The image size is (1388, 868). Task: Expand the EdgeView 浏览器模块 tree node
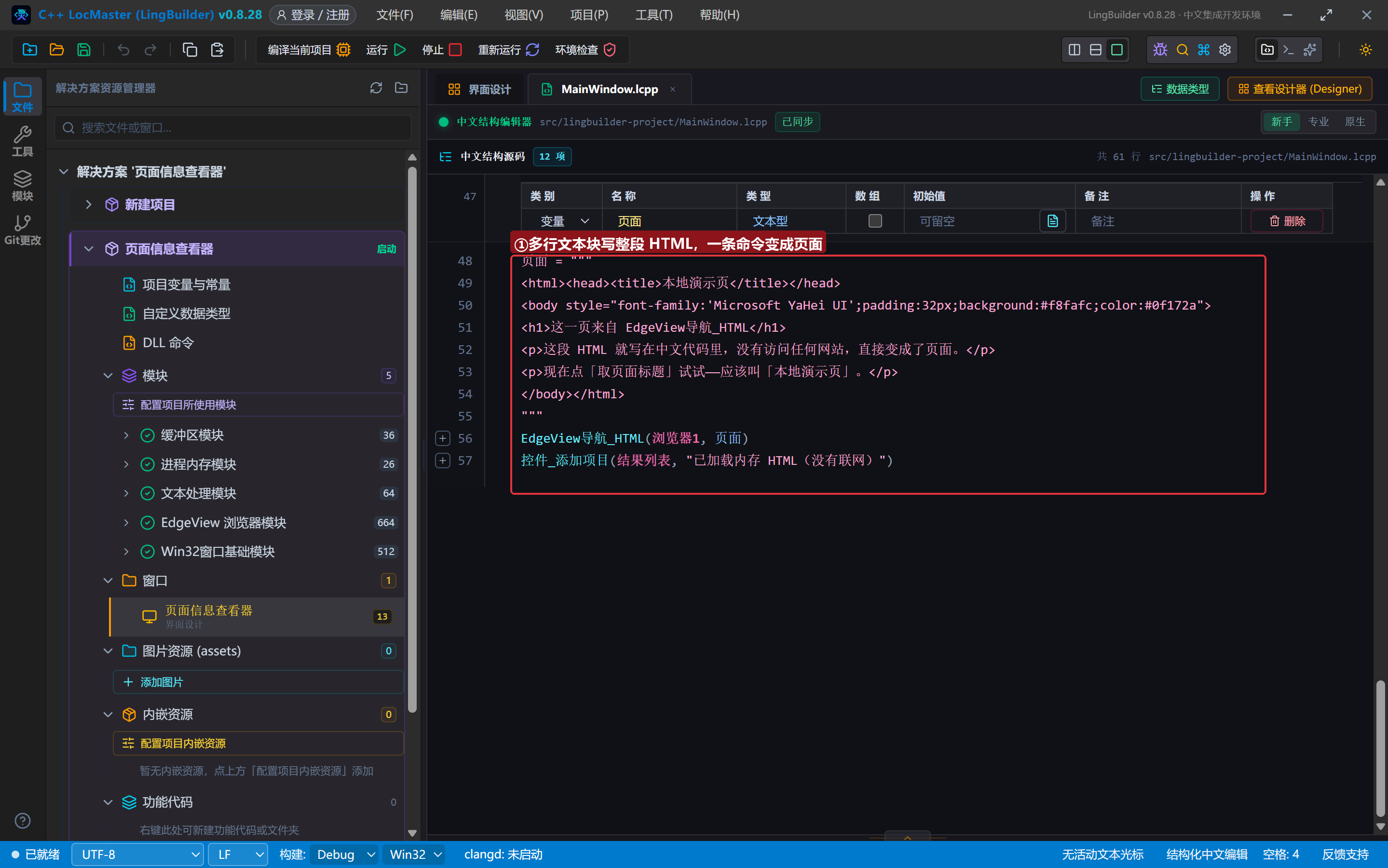[126, 522]
